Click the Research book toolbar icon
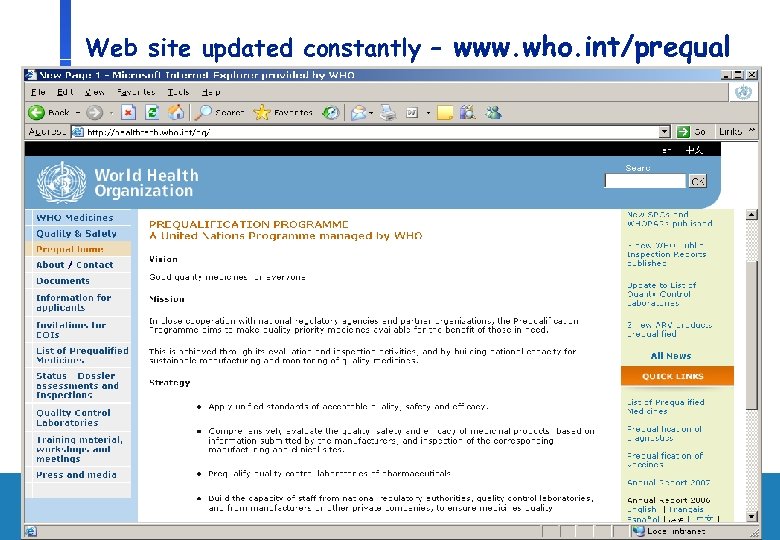780x540 pixels. (x=468, y=113)
